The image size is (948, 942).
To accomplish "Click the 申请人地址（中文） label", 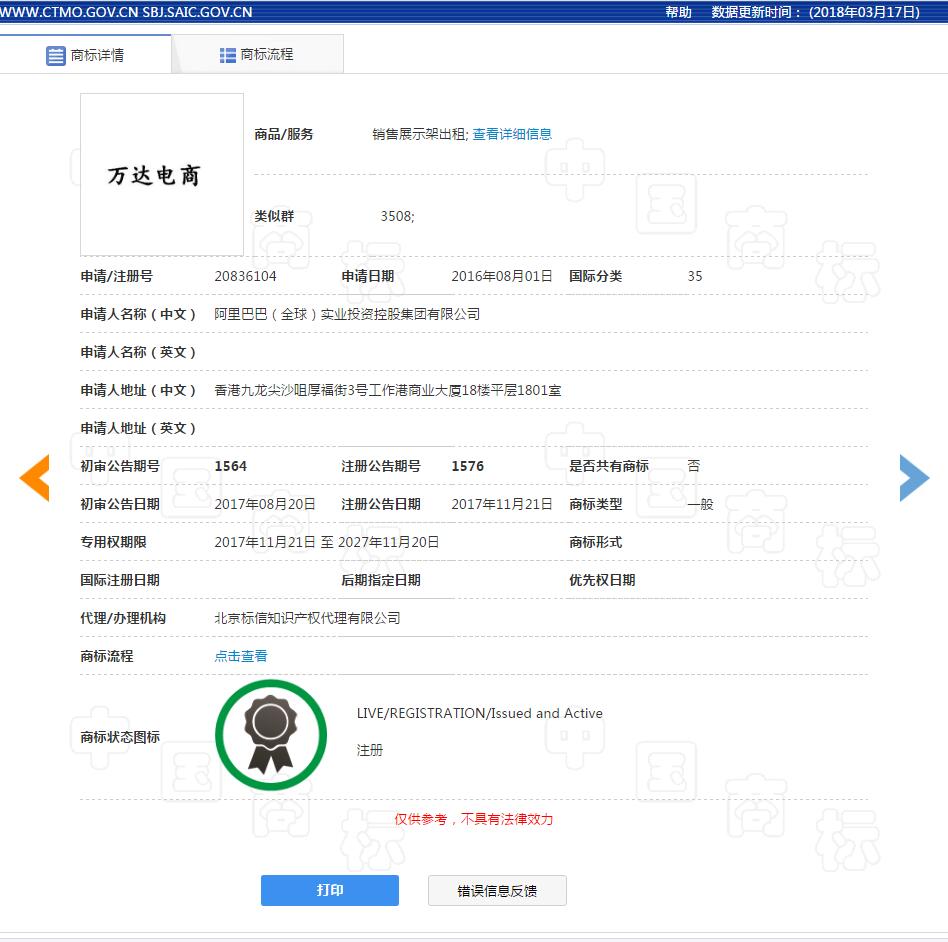I will pyautogui.click(x=138, y=391).
